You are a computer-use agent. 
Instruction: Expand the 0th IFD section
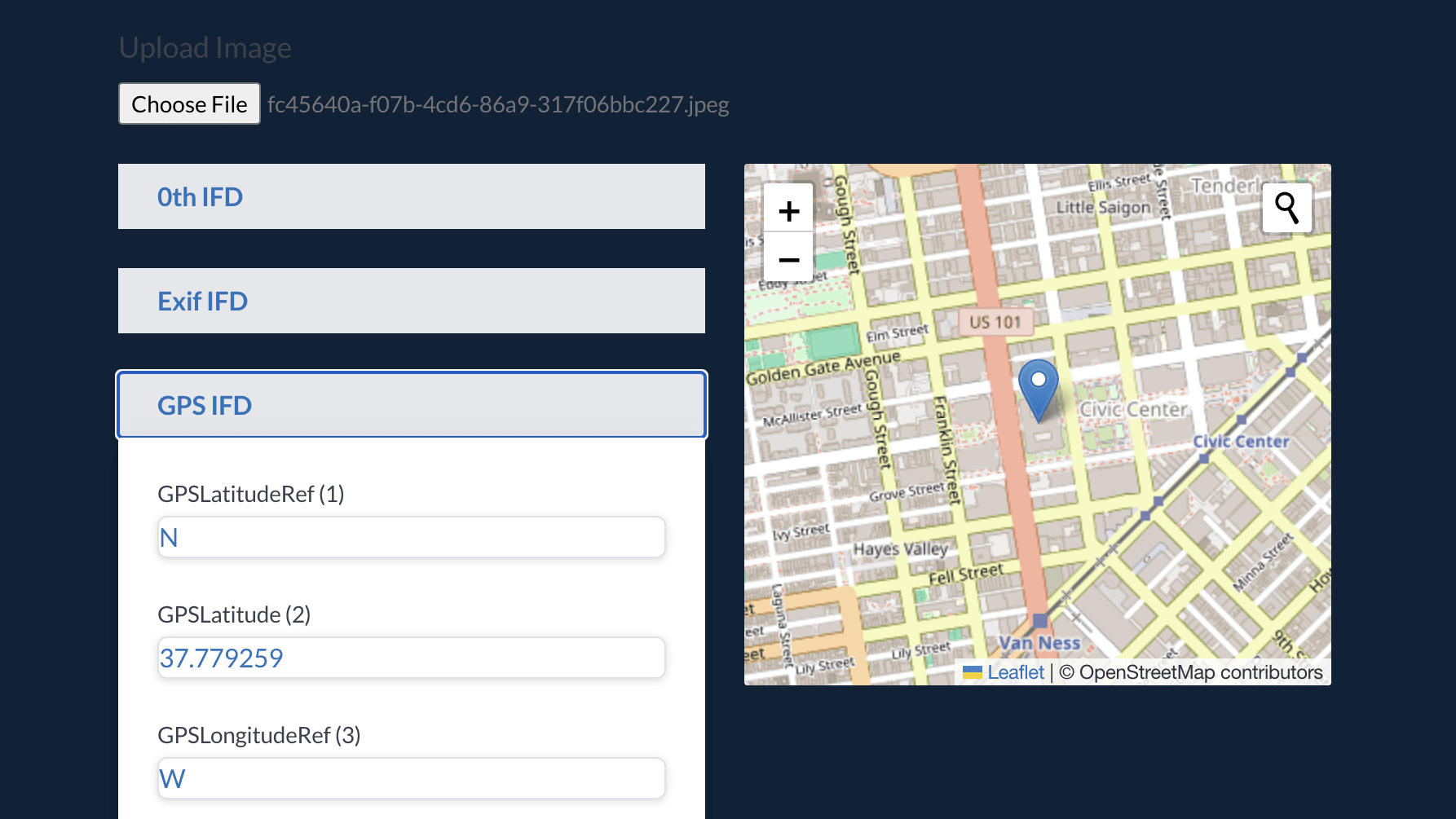pos(411,196)
